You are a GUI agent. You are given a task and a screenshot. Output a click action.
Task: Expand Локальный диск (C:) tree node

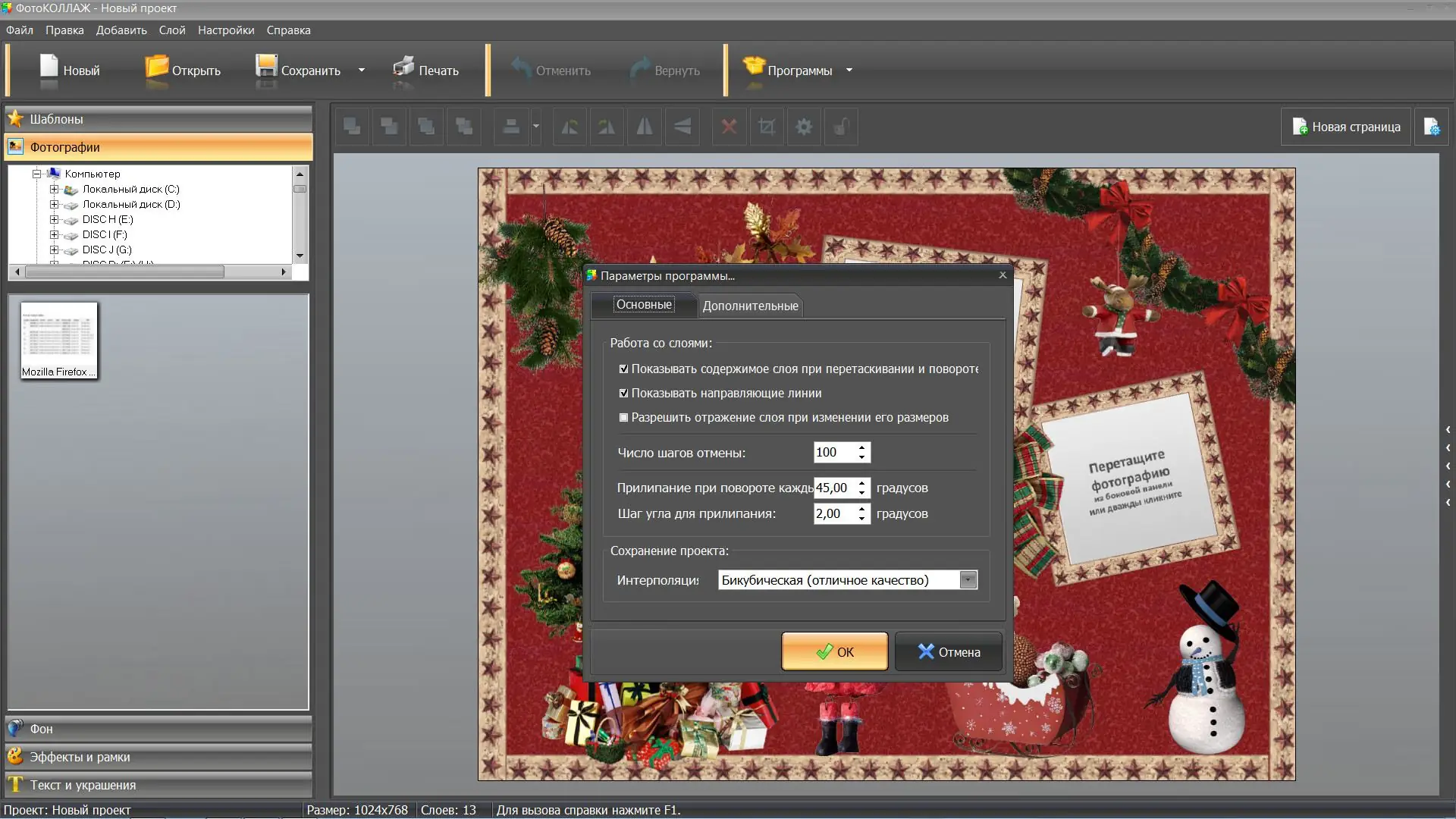[x=54, y=189]
